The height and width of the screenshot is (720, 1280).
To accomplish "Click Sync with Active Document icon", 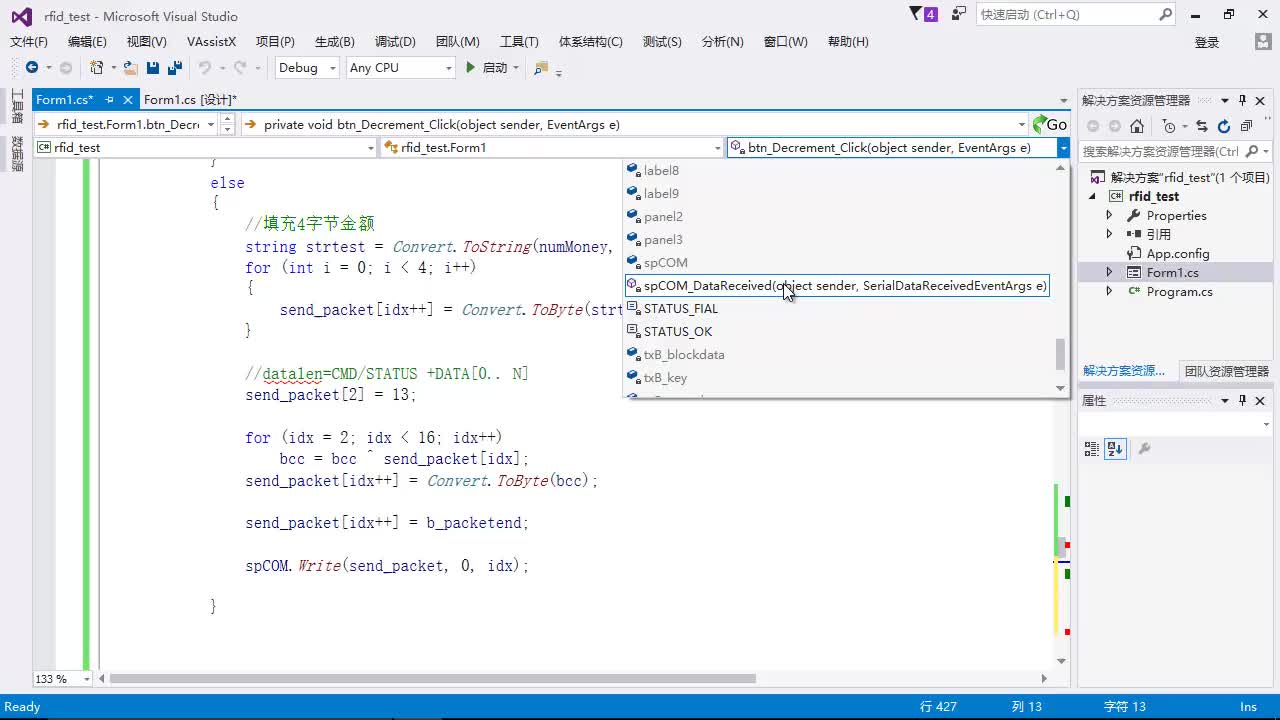I will (x=1202, y=126).
